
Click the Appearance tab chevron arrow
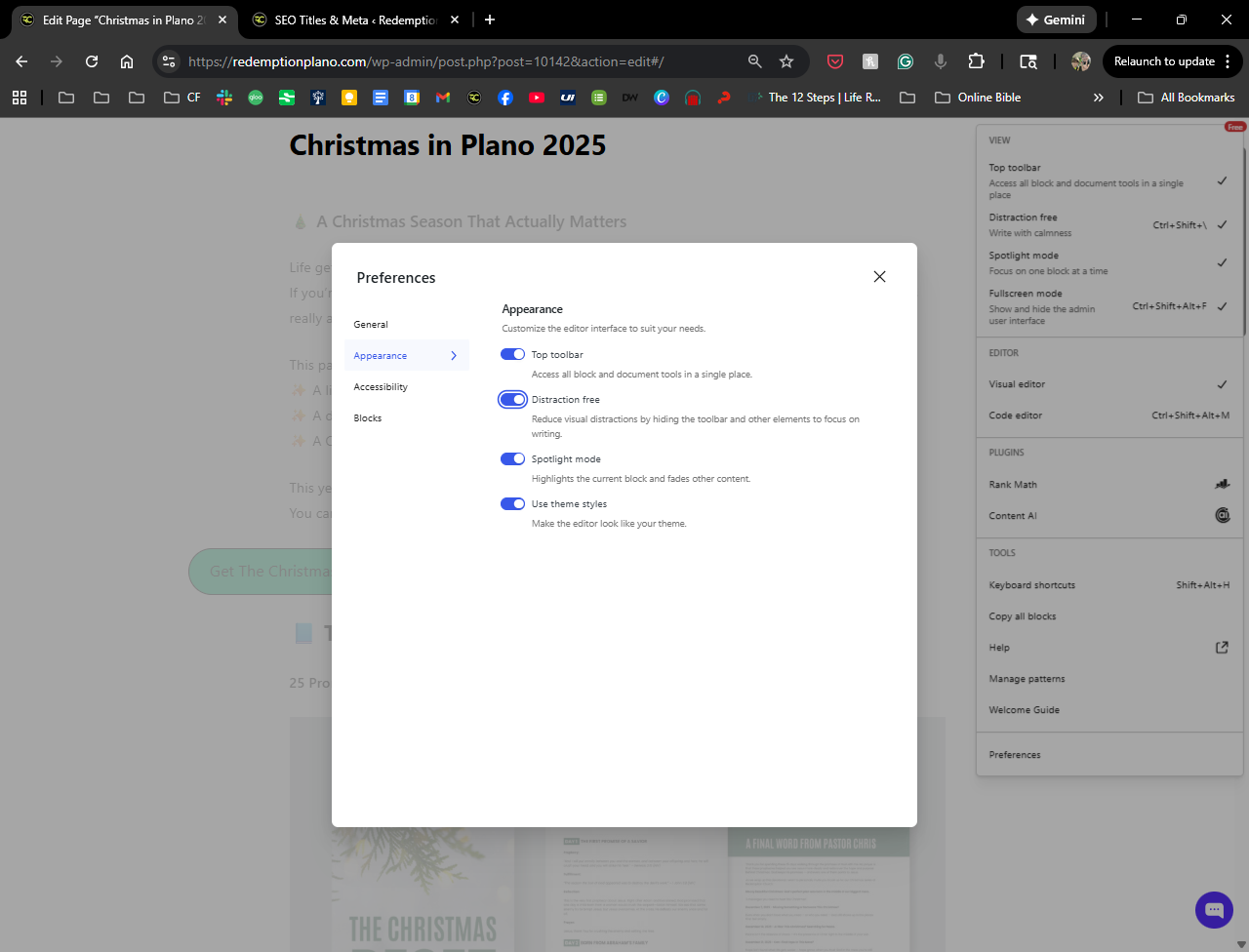click(454, 356)
